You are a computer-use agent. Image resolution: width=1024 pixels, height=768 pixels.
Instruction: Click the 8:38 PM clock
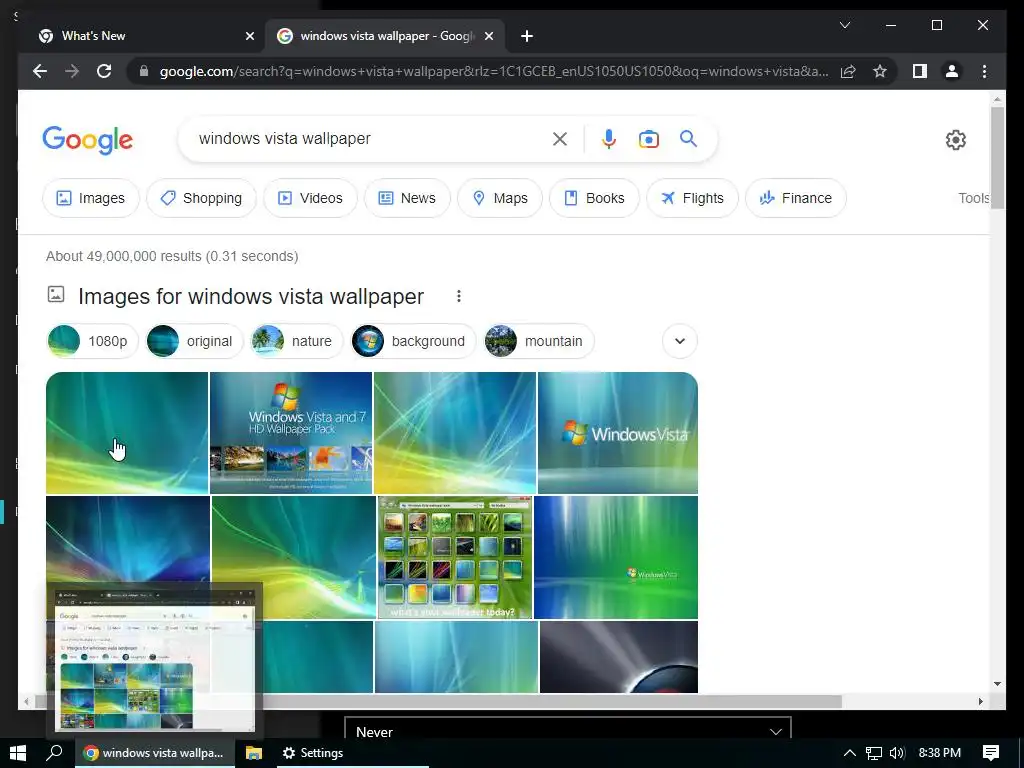(940, 753)
